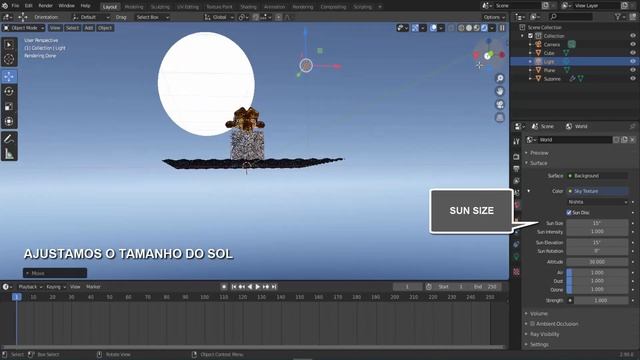
Task: Adjust the Air density slider
Action: [597, 272]
